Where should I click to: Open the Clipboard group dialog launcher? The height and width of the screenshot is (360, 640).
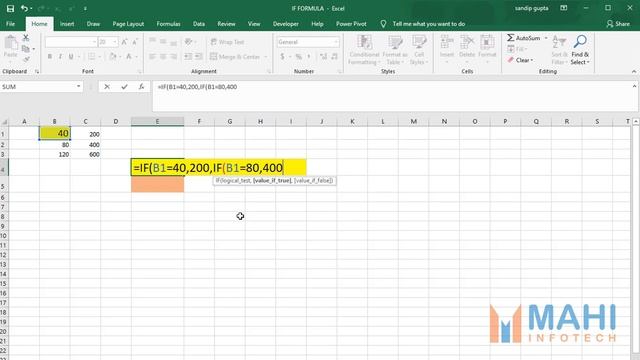tap(37, 72)
